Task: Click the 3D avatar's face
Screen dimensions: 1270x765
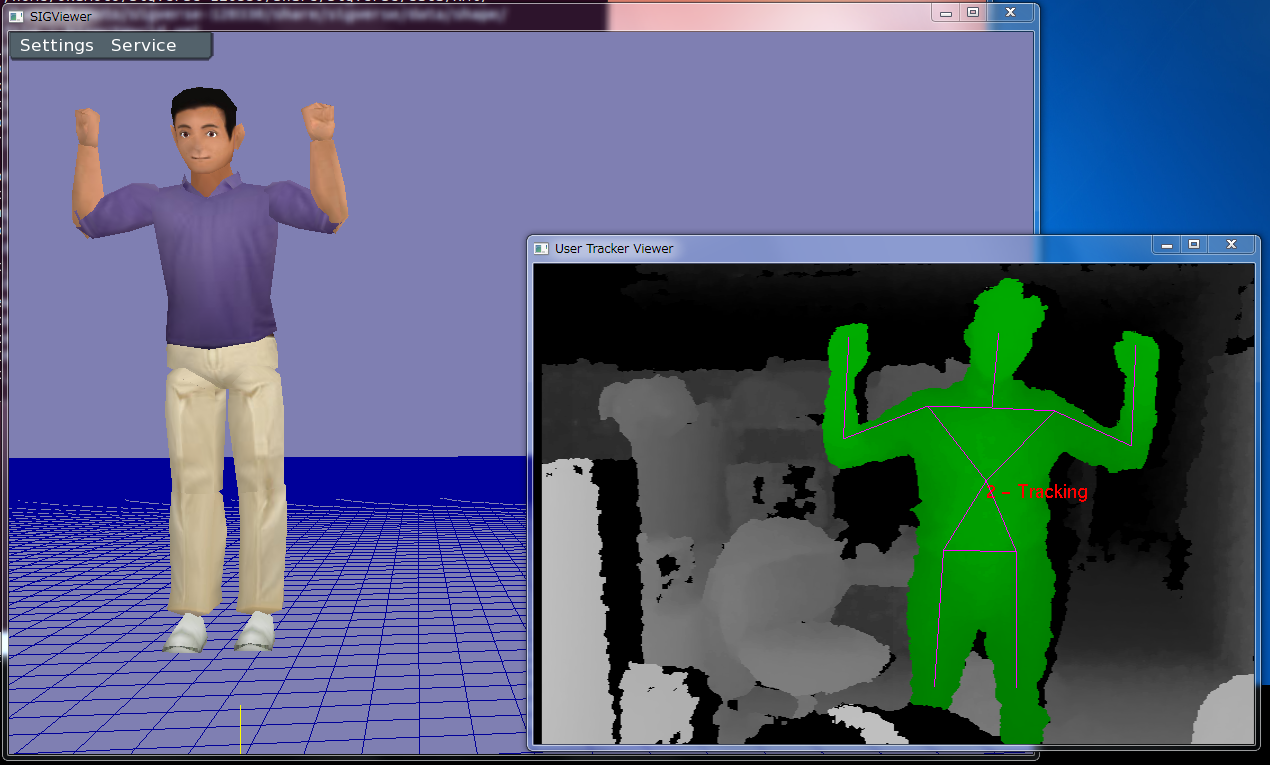Action: pyautogui.click(x=201, y=140)
